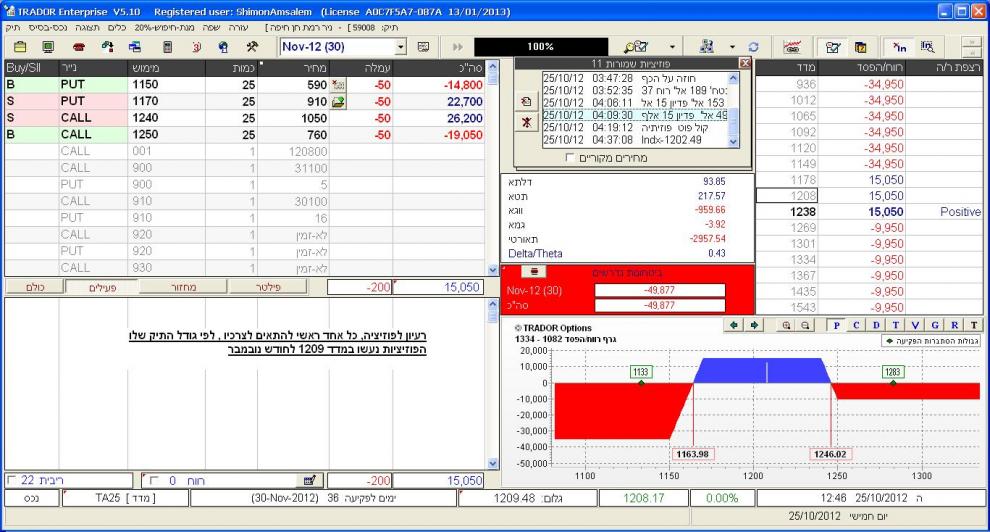Open dropdown arrow next to magnifier icon

pos(672,47)
